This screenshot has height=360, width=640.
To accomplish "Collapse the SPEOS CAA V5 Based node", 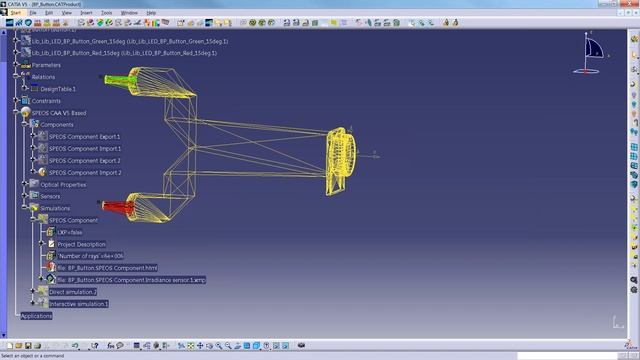I will (x=16, y=112).
